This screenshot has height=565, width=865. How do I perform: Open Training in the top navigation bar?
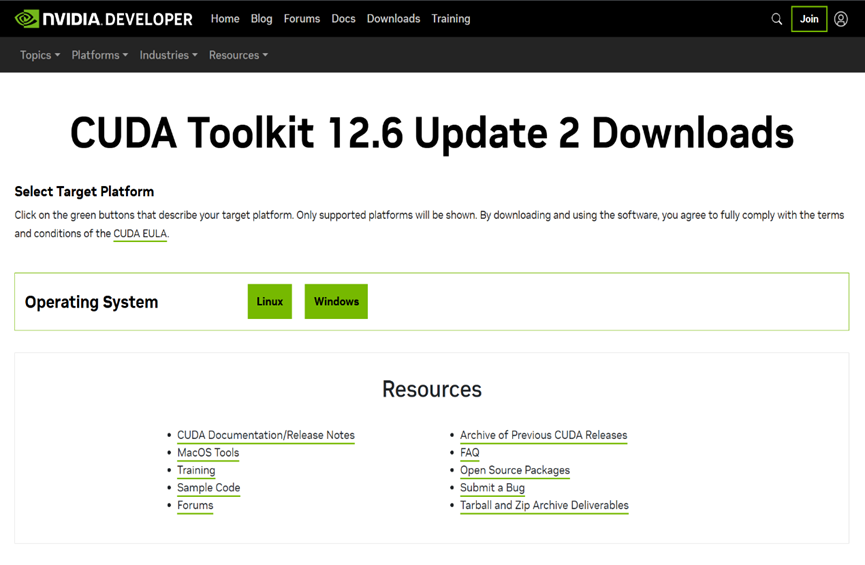click(x=451, y=19)
